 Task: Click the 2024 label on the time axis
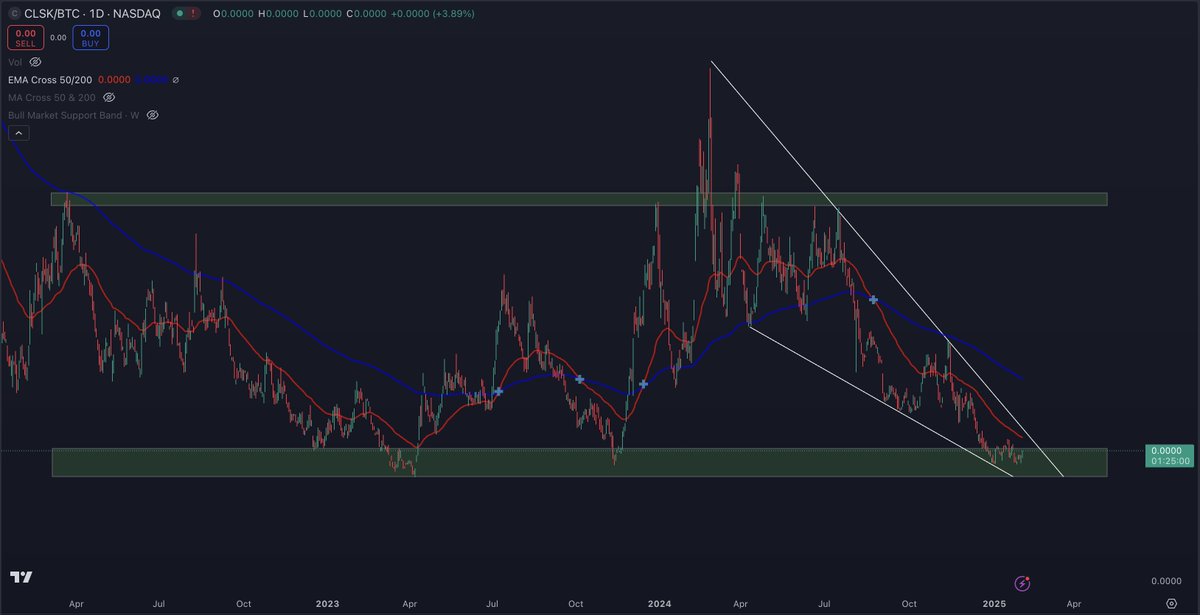(659, 604)
